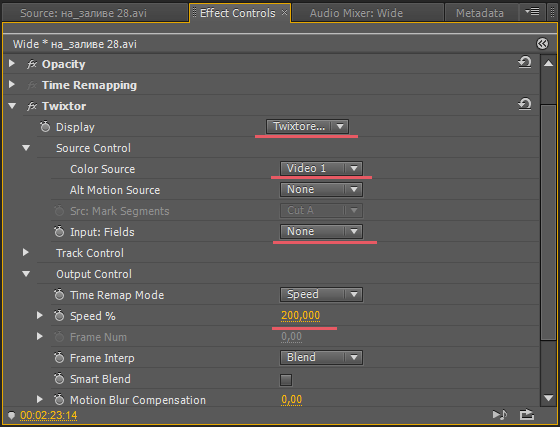Expand Motion Blur Compensation parameter
This screenshot has height=427, width=560.
point(40,399)
